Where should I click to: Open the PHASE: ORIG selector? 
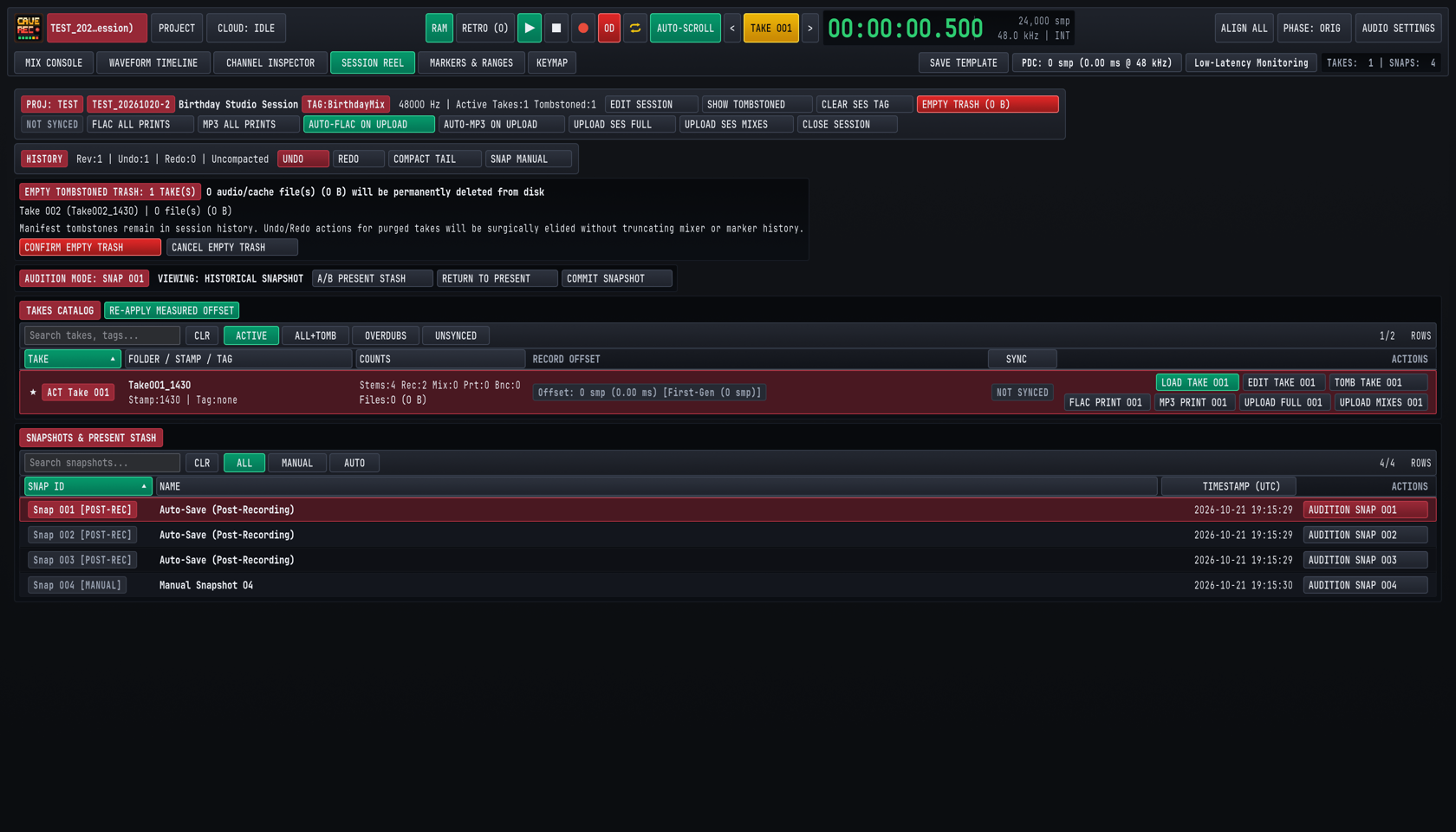tap(1313, 28)
